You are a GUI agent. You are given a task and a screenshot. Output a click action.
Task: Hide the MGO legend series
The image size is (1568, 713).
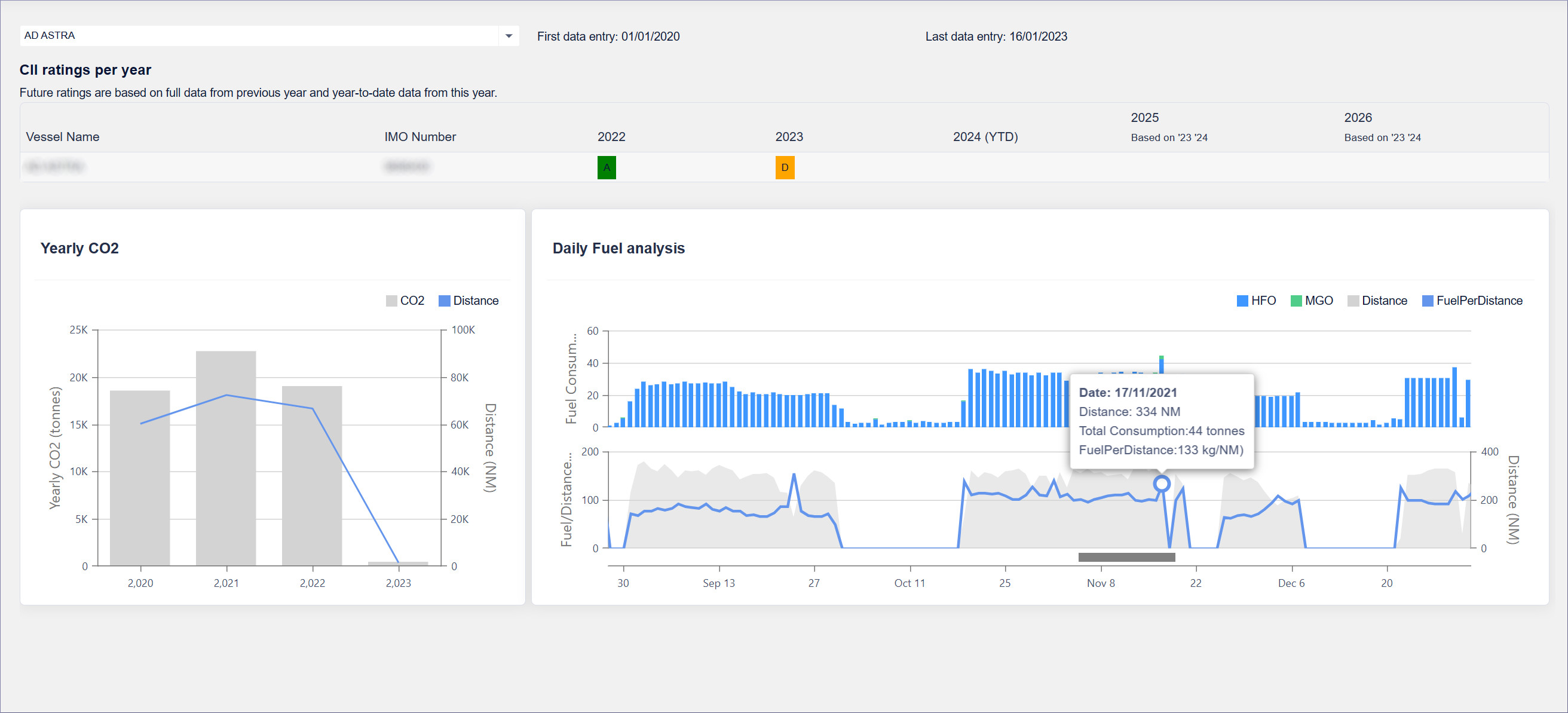(x=1311, y=301)
